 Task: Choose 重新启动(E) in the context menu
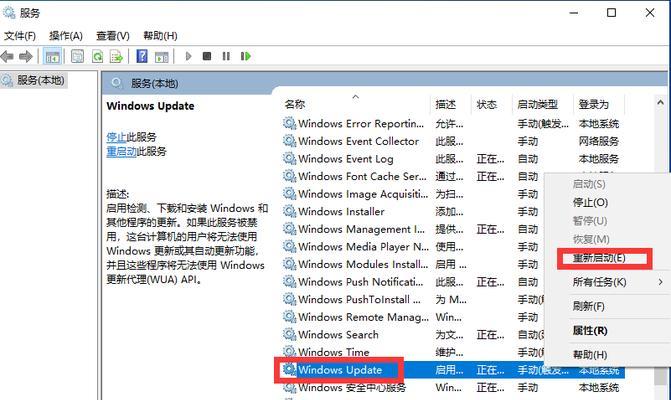point(599,258)
